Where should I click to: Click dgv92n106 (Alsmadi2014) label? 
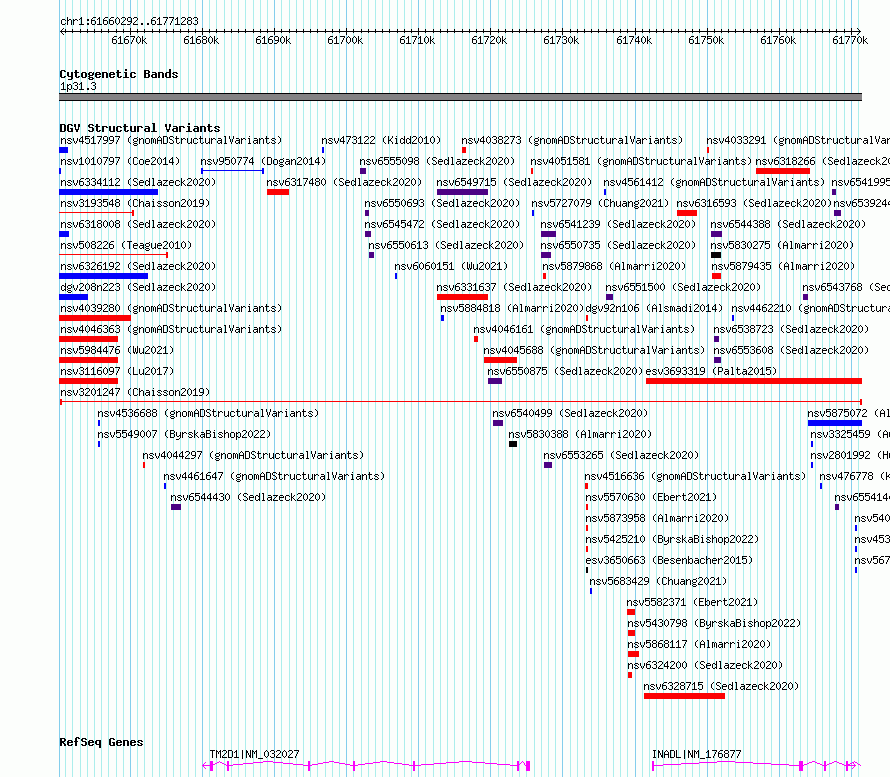654,308
